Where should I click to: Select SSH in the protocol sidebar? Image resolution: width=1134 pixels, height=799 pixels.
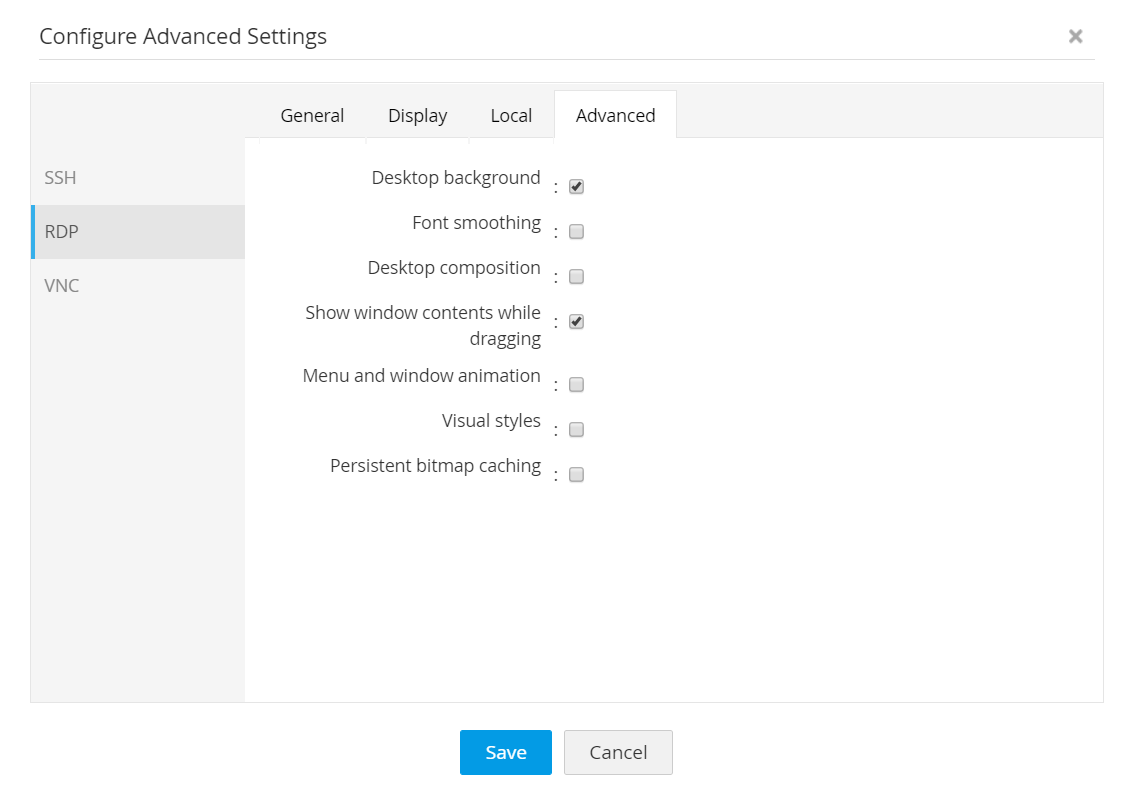60,178
